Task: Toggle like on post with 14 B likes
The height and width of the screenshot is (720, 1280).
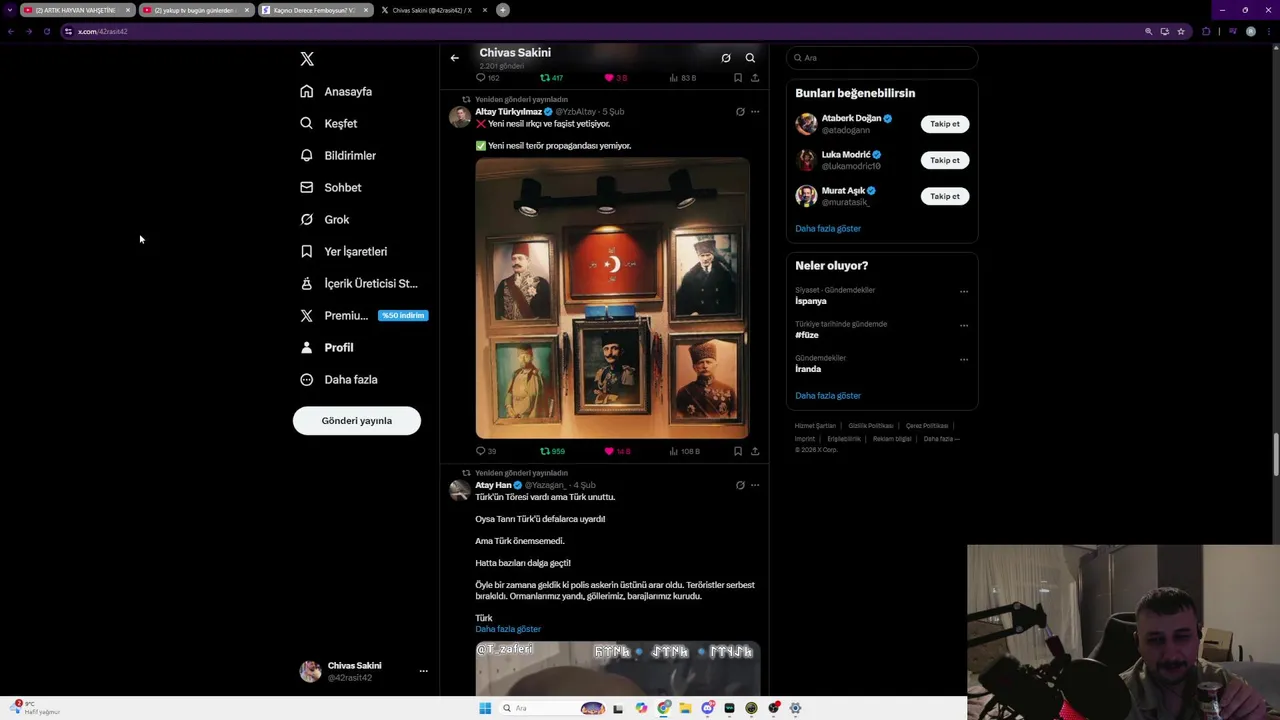Action: point(617,451)
